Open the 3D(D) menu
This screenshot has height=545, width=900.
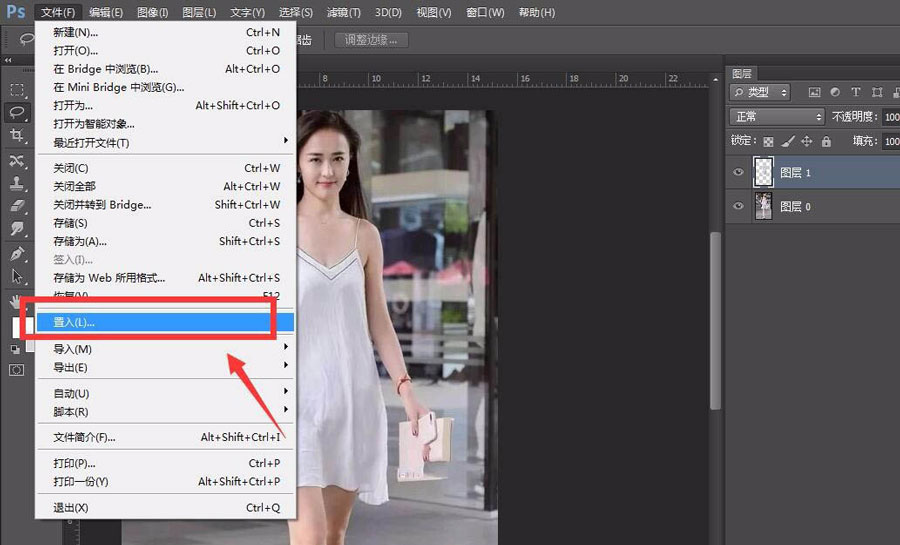coord(388,12)
